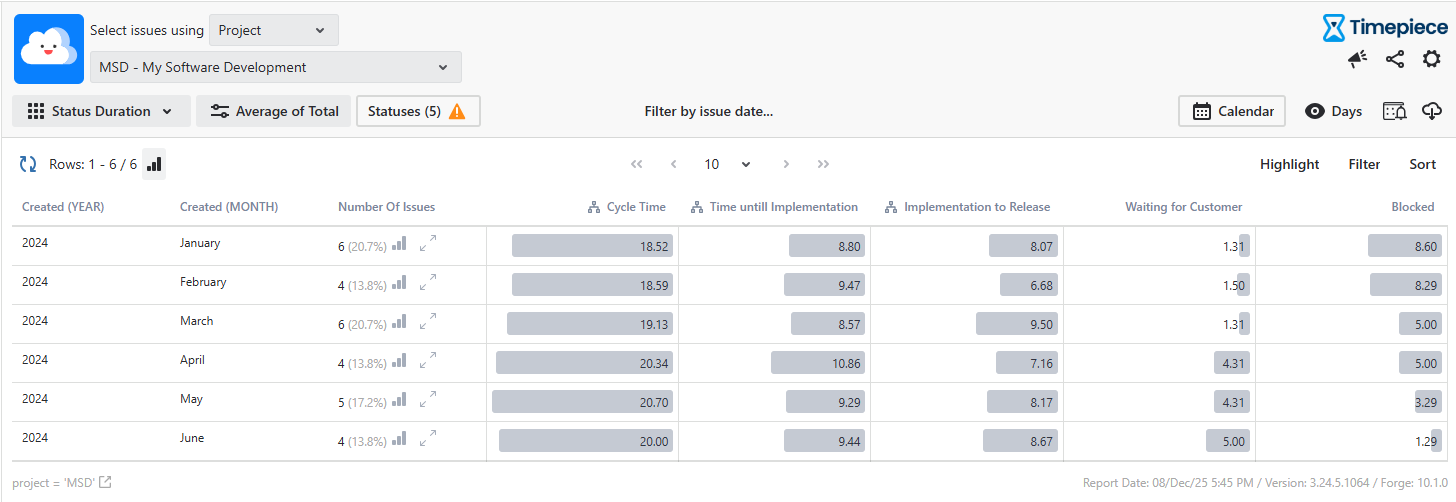Show the chart for the March row

[399, 321]
